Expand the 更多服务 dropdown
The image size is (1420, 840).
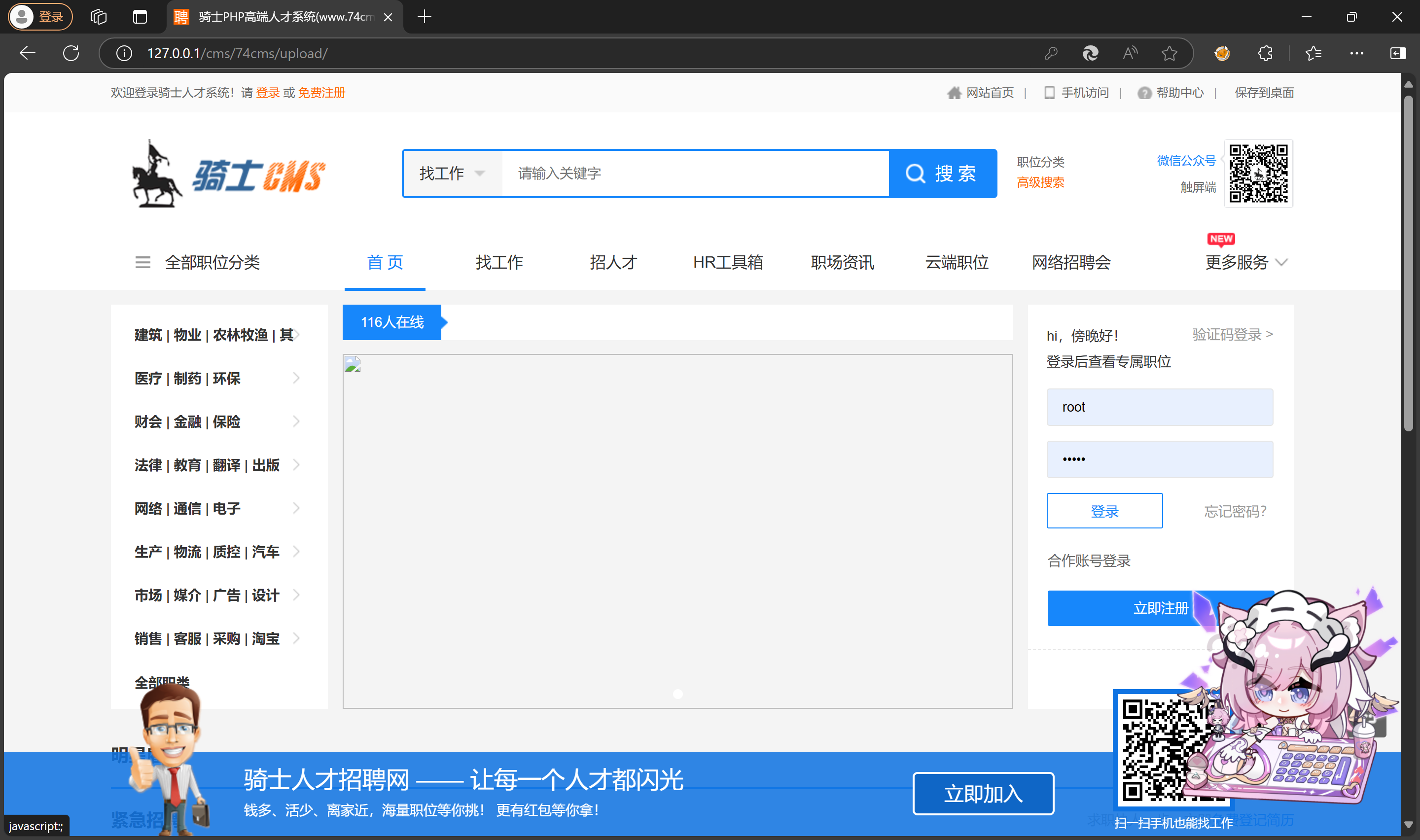click(1246, 262)
